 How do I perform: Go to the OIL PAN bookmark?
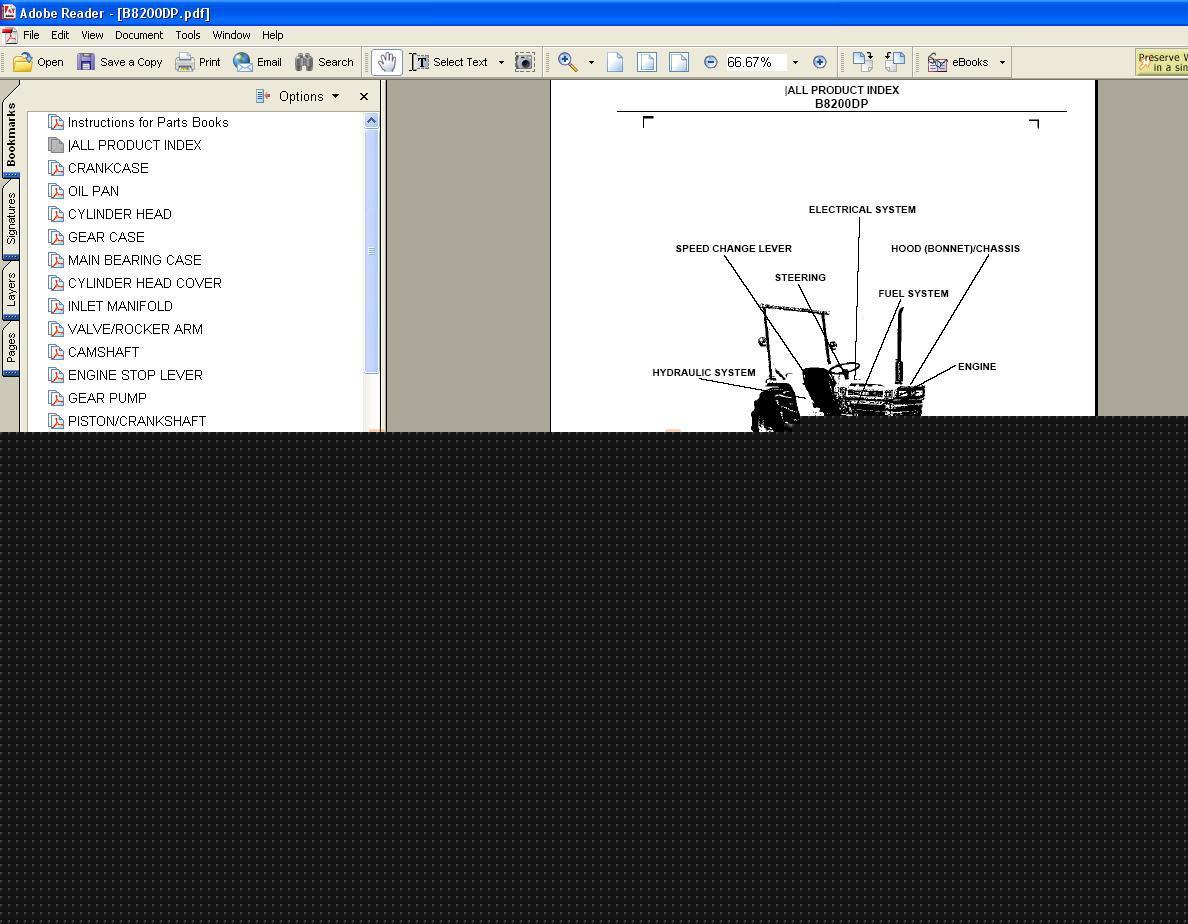[93, 191]
